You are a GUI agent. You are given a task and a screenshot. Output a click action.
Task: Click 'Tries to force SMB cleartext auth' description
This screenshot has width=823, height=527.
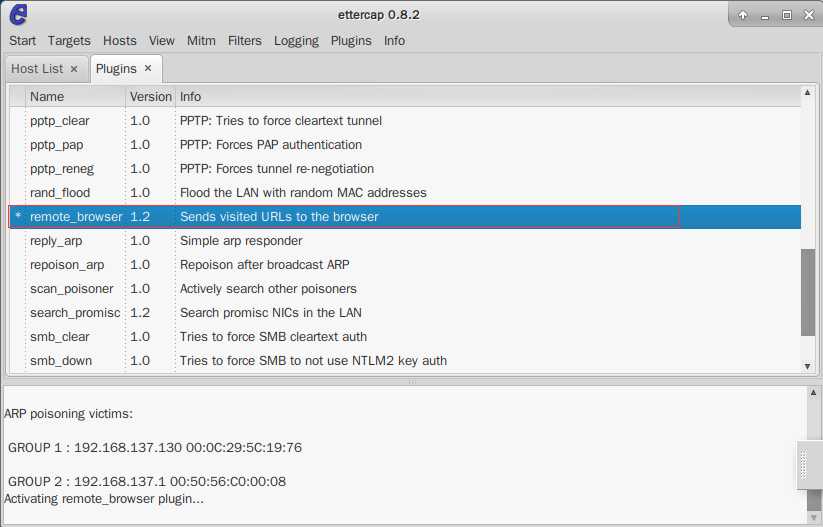273,336
